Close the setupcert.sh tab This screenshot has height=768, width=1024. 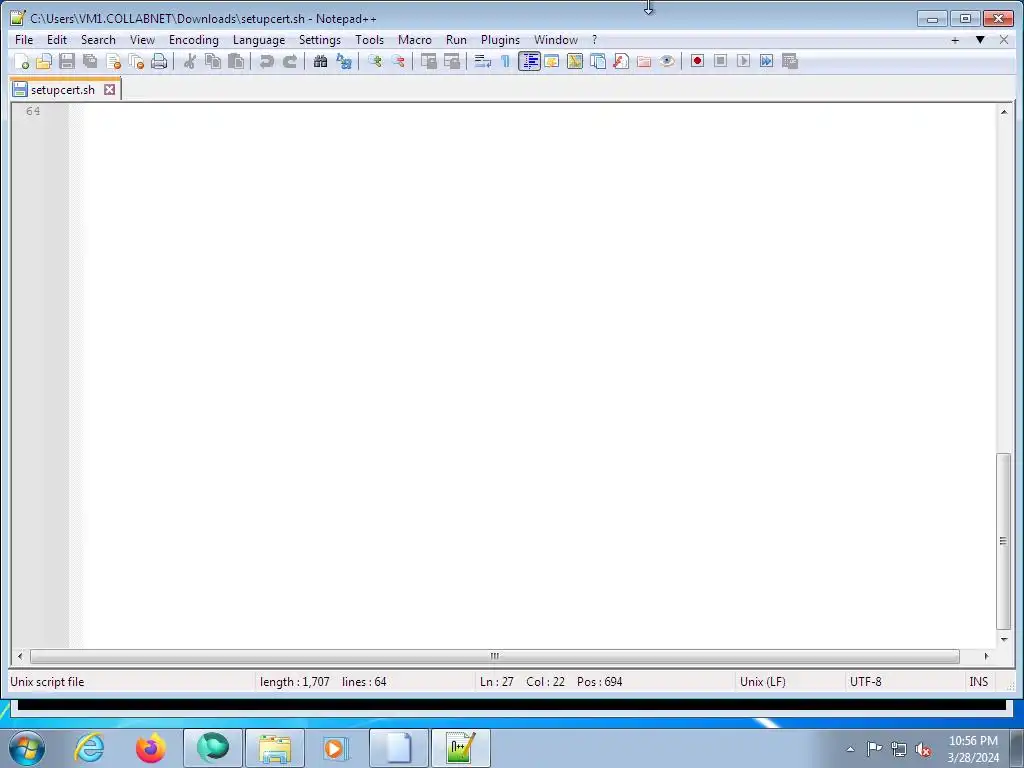[110, 89]
